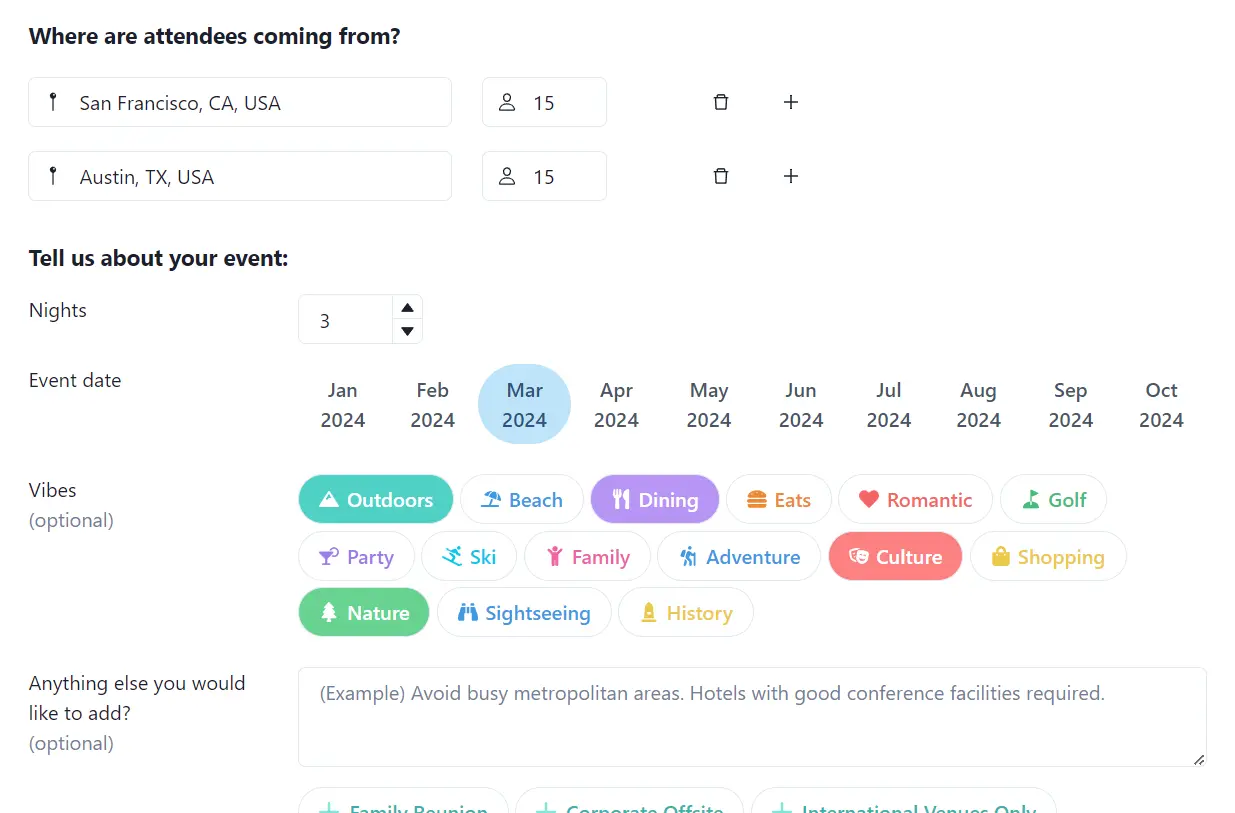Screen dimensions: 1235x813
Task: Click the International Venues Only button
Action: tap(903, 806)
